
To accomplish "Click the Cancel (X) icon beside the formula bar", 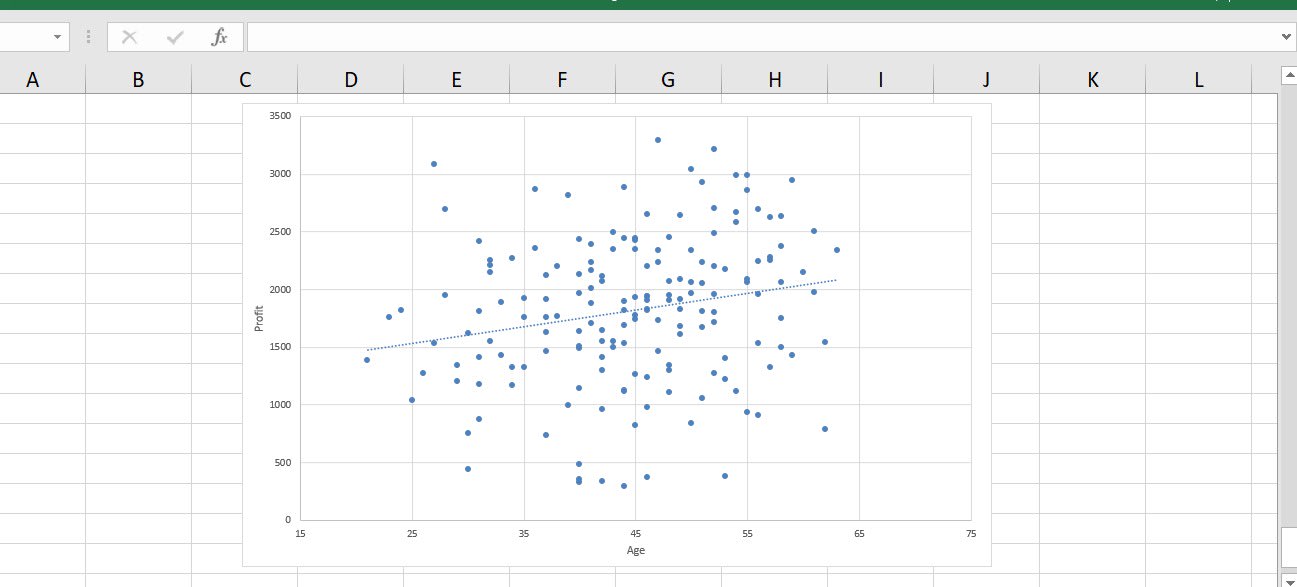I will (128, 37).
